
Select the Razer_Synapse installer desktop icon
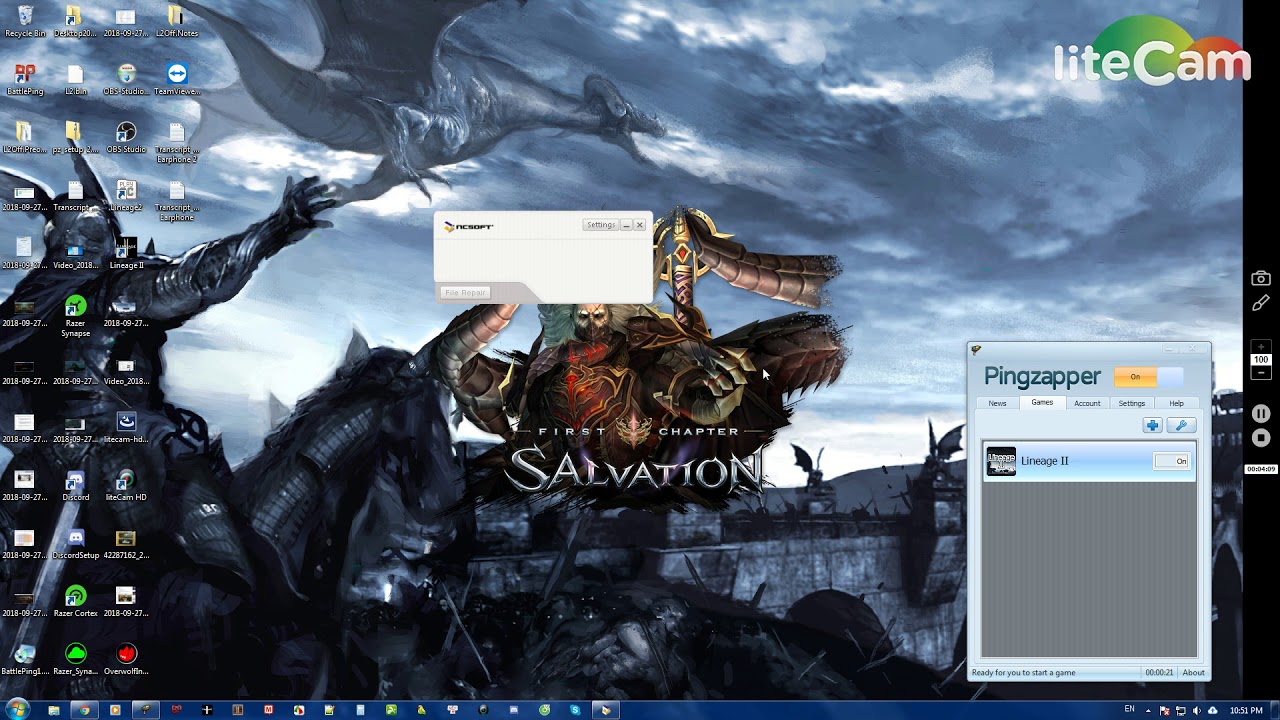75,660
